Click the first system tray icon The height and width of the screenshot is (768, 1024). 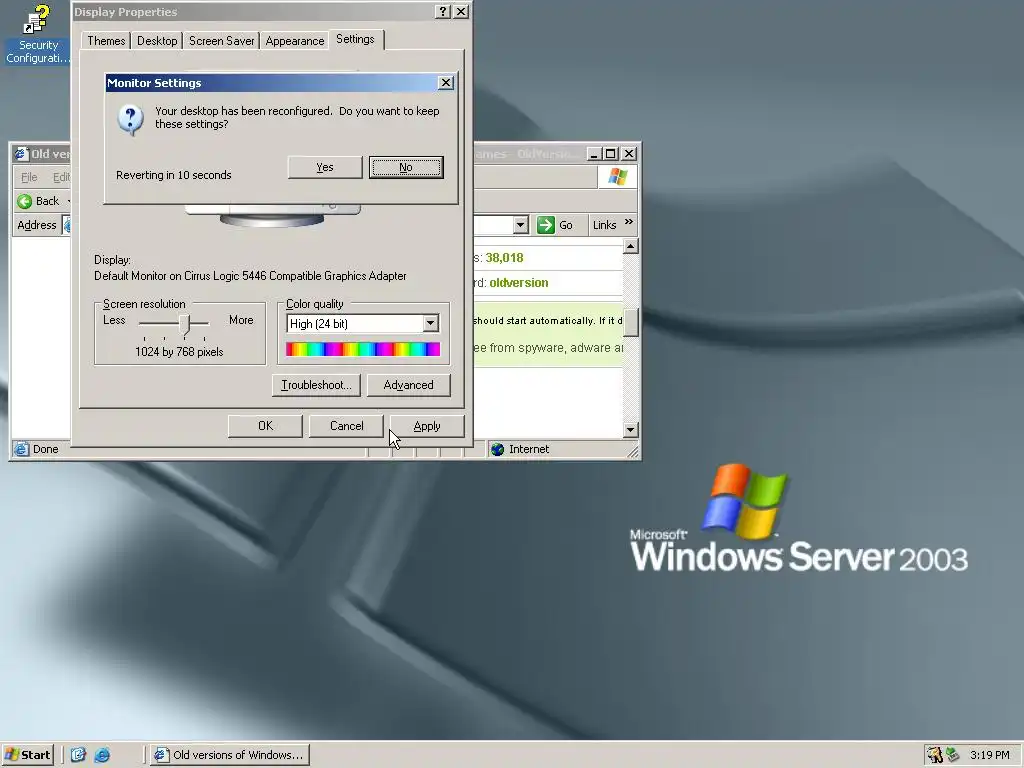tap(935, 755)
